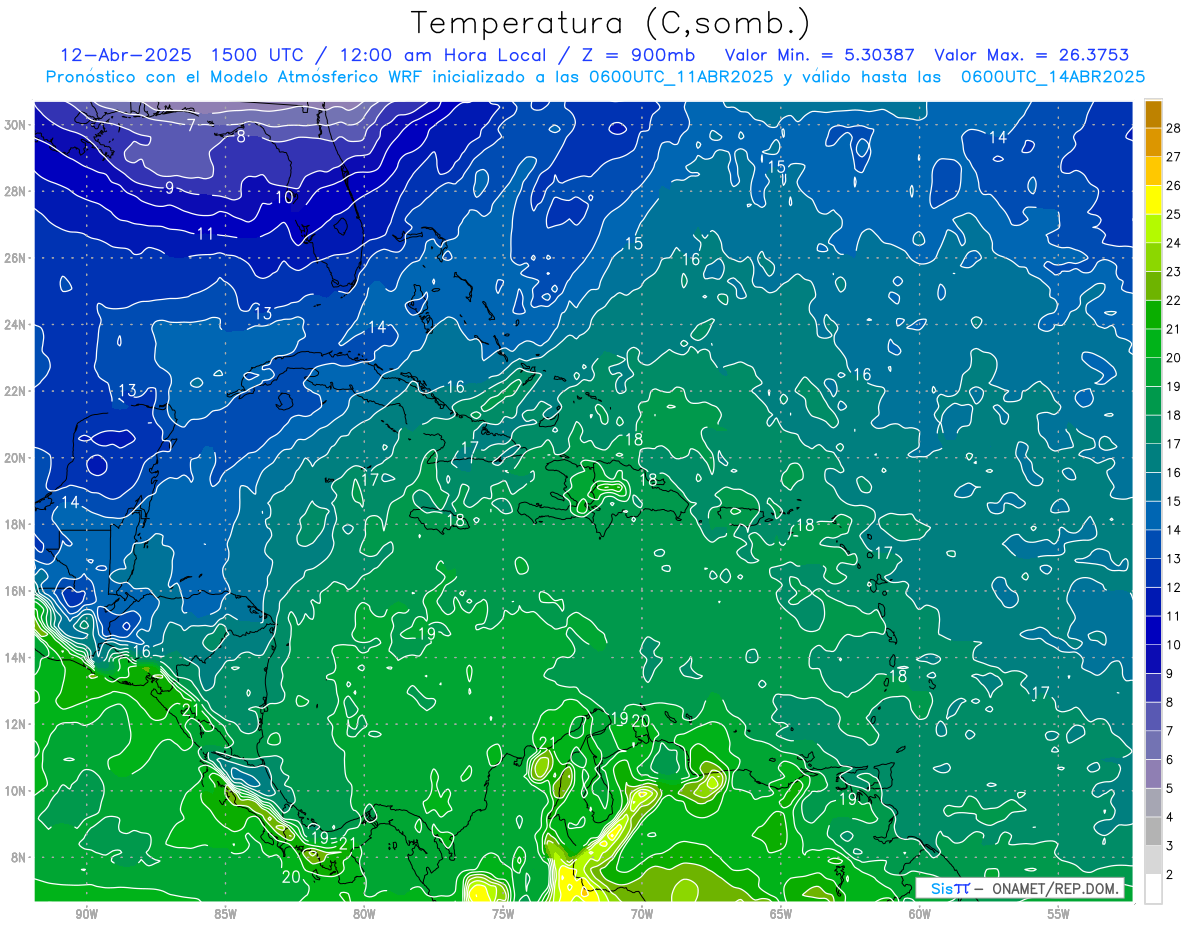Screen dimensions: 1200x927
Task: Click the '7' isotherm contour label
Action: coord(191,125)
